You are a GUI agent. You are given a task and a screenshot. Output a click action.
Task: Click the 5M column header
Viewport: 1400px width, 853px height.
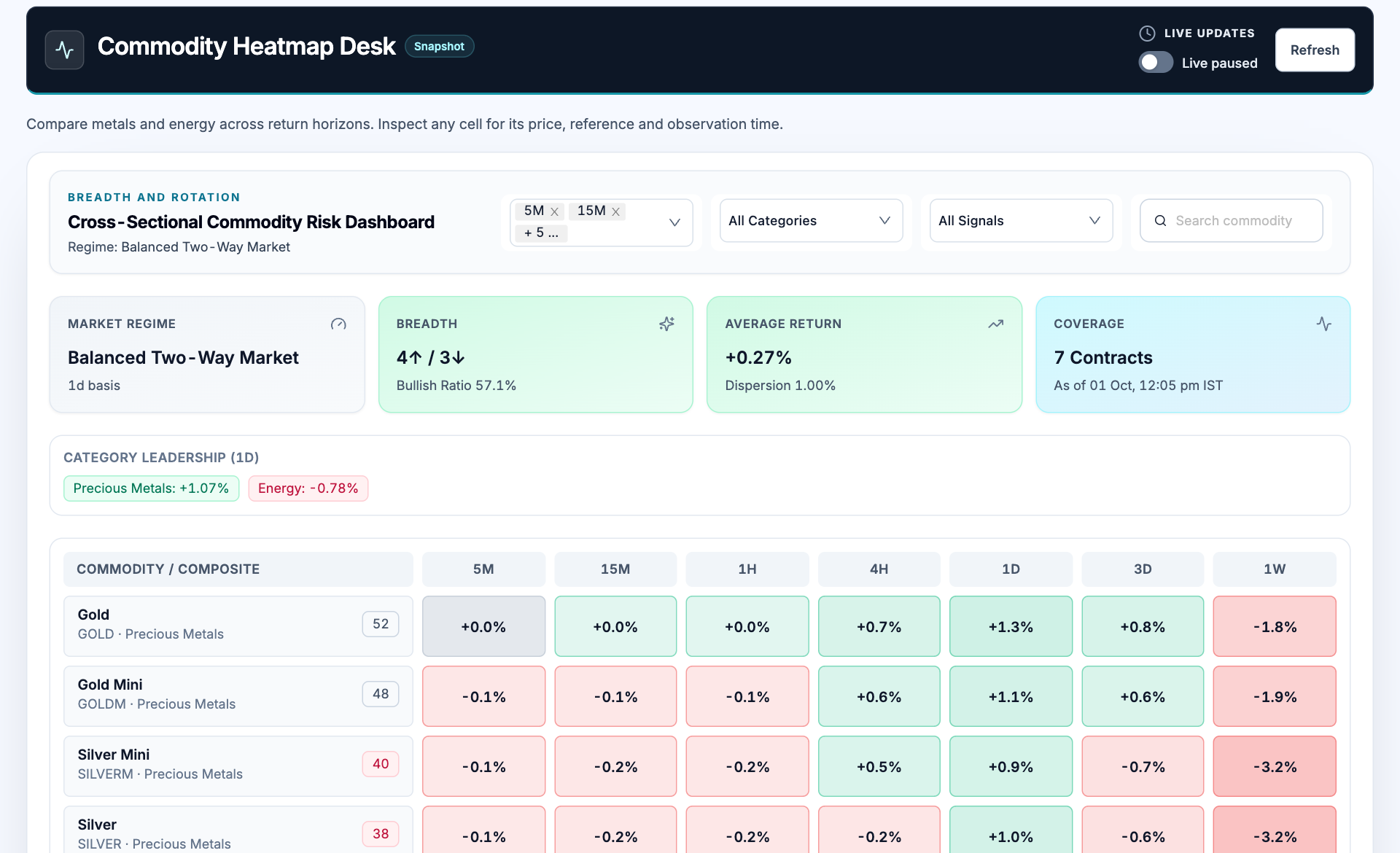[x=483, y=569]
